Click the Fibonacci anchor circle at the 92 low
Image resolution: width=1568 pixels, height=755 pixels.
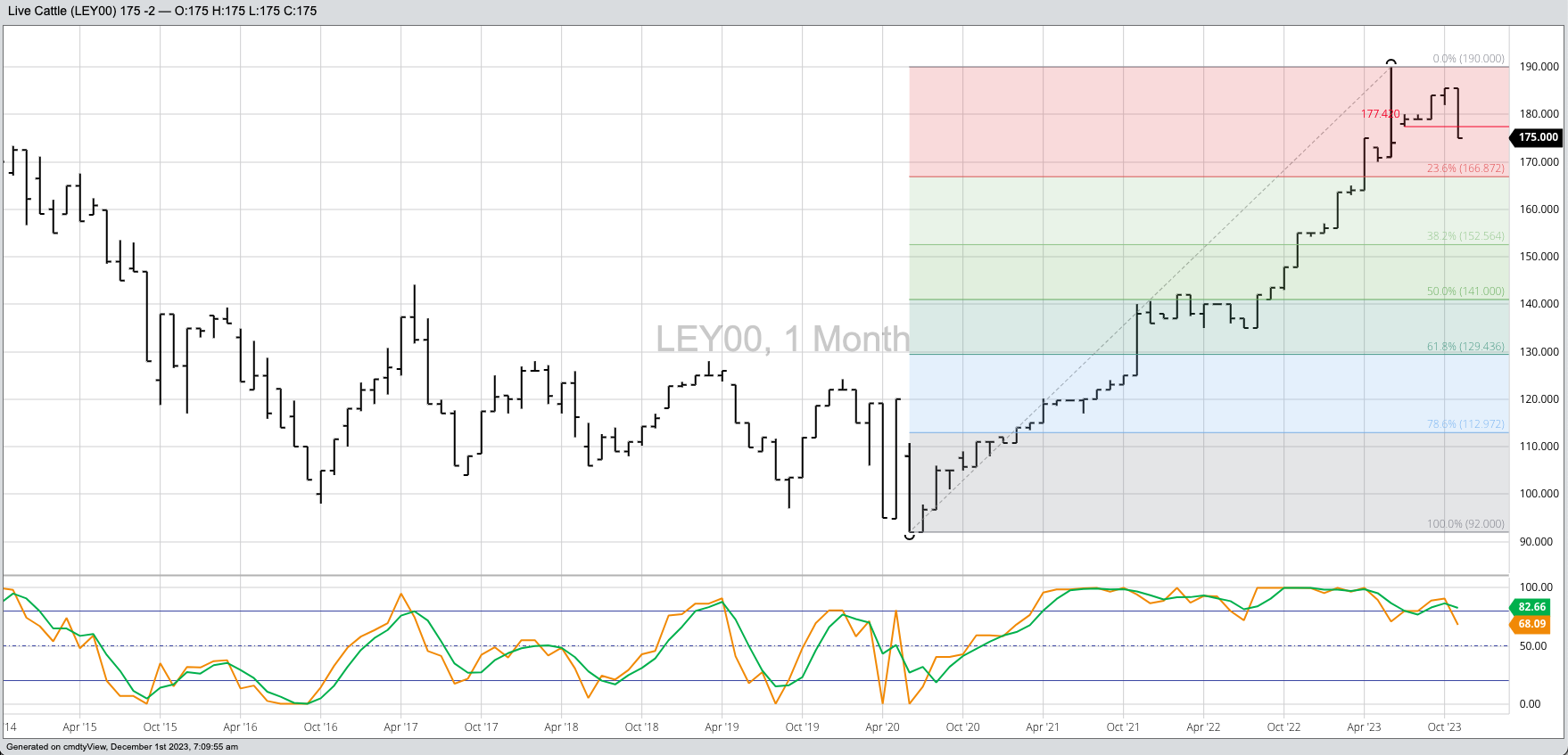coord(910,536)
